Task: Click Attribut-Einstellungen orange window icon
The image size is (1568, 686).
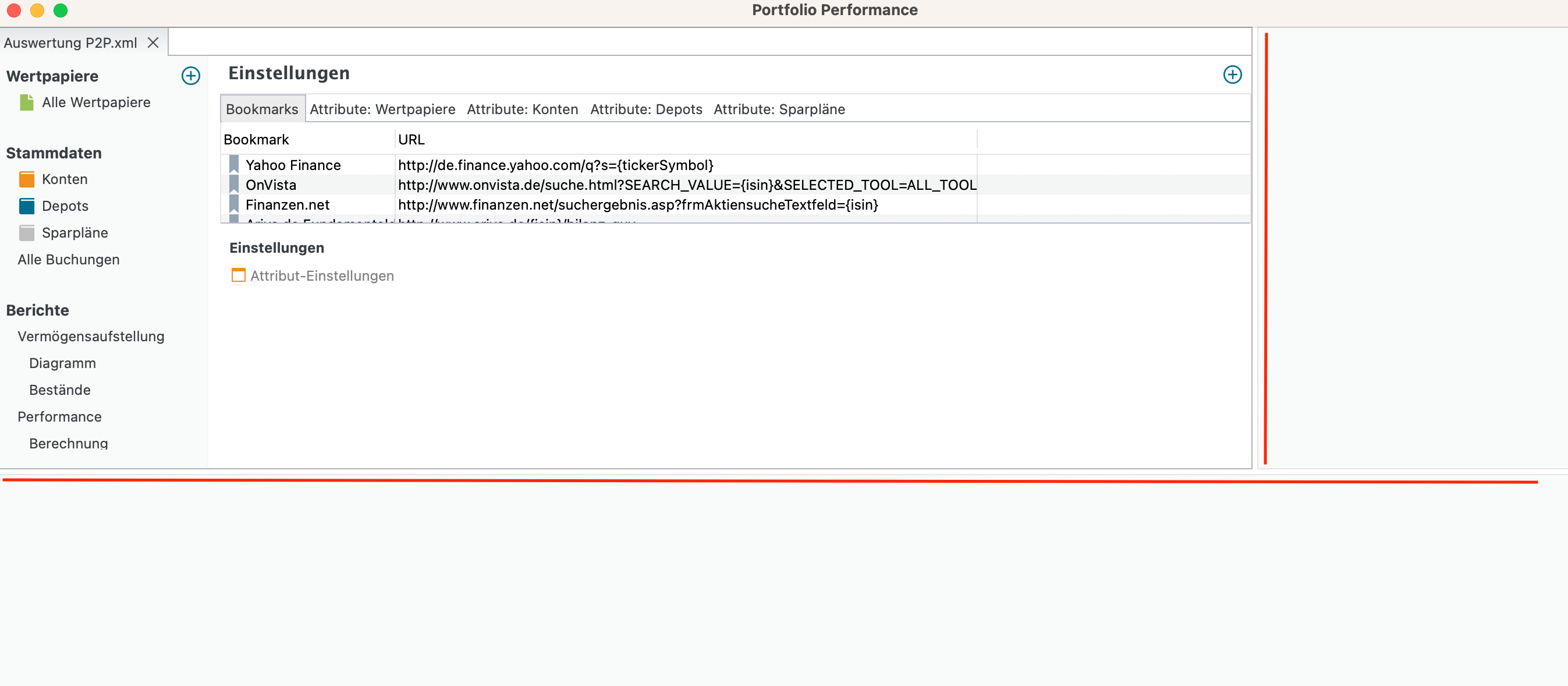Action: [238, 275]
